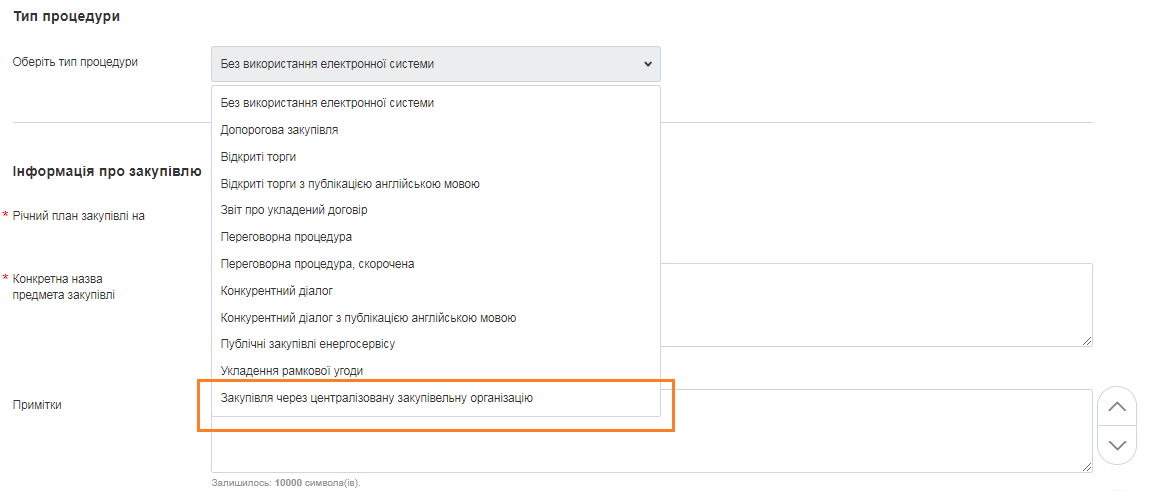Choose 'Переговорна процедура, скорочена' option

(x=317, y=264)
